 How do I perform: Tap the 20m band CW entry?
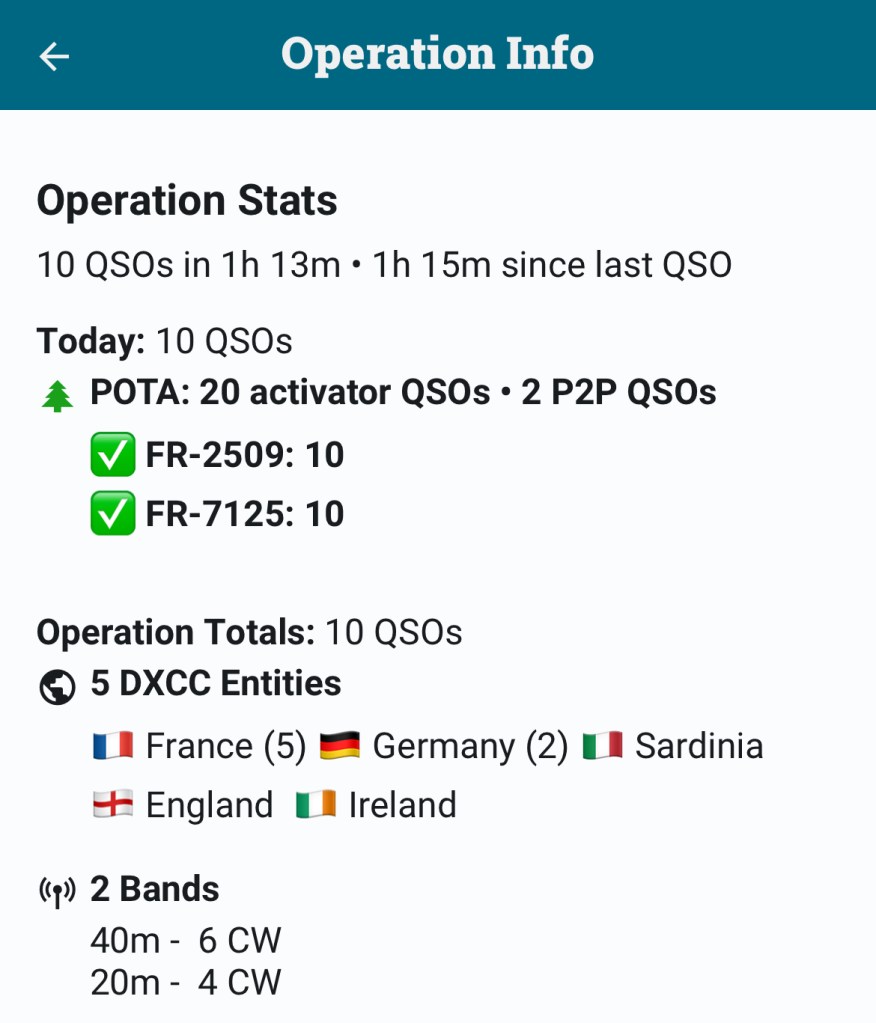click(x=186, y=982)
